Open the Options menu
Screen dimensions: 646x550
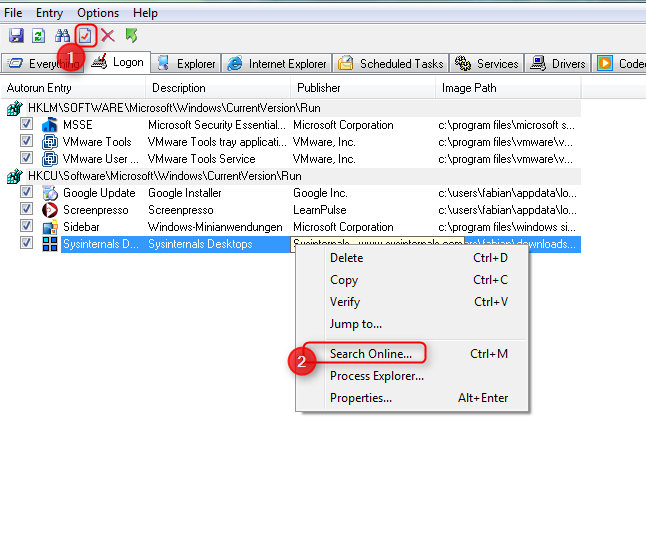[98, 13]
